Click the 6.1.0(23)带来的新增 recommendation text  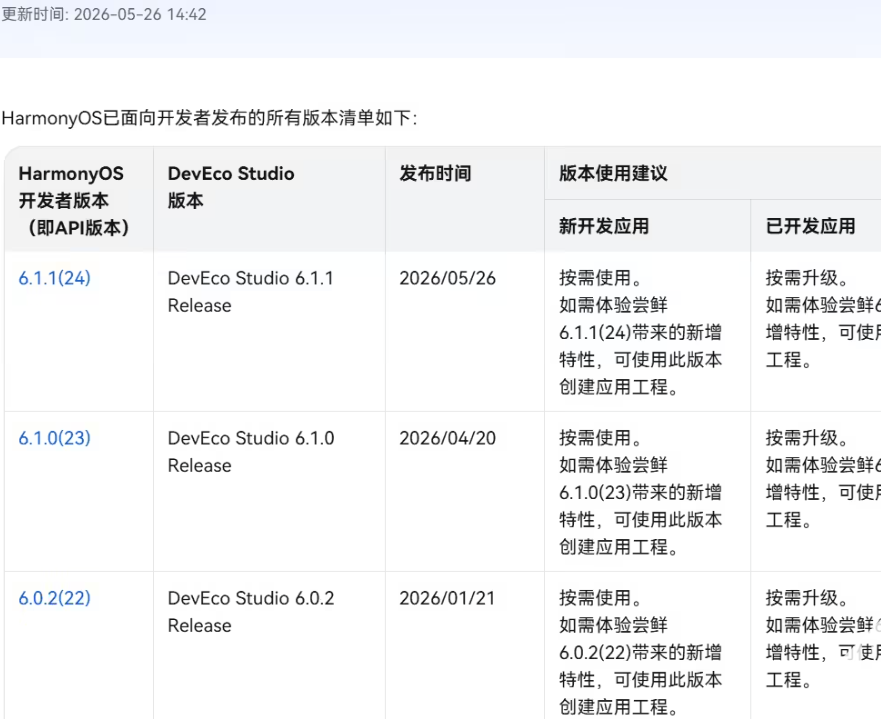click(x=641, y=493)
